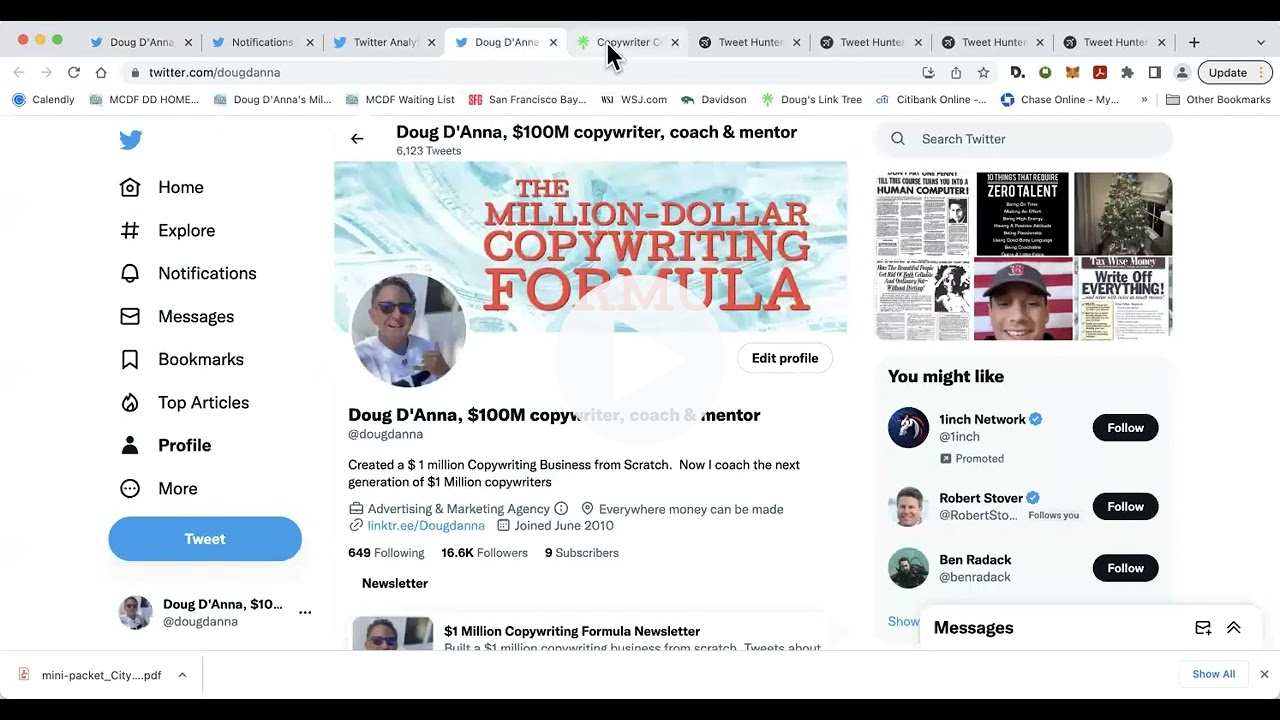Go back using the profile back arrow
The width and height of the screenshot is (1280, 720).
[x=357, y=138]
